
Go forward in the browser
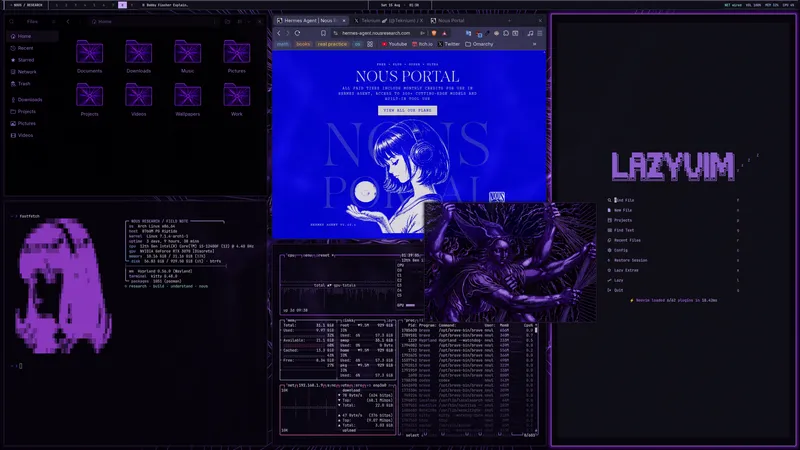coord(288,33)
